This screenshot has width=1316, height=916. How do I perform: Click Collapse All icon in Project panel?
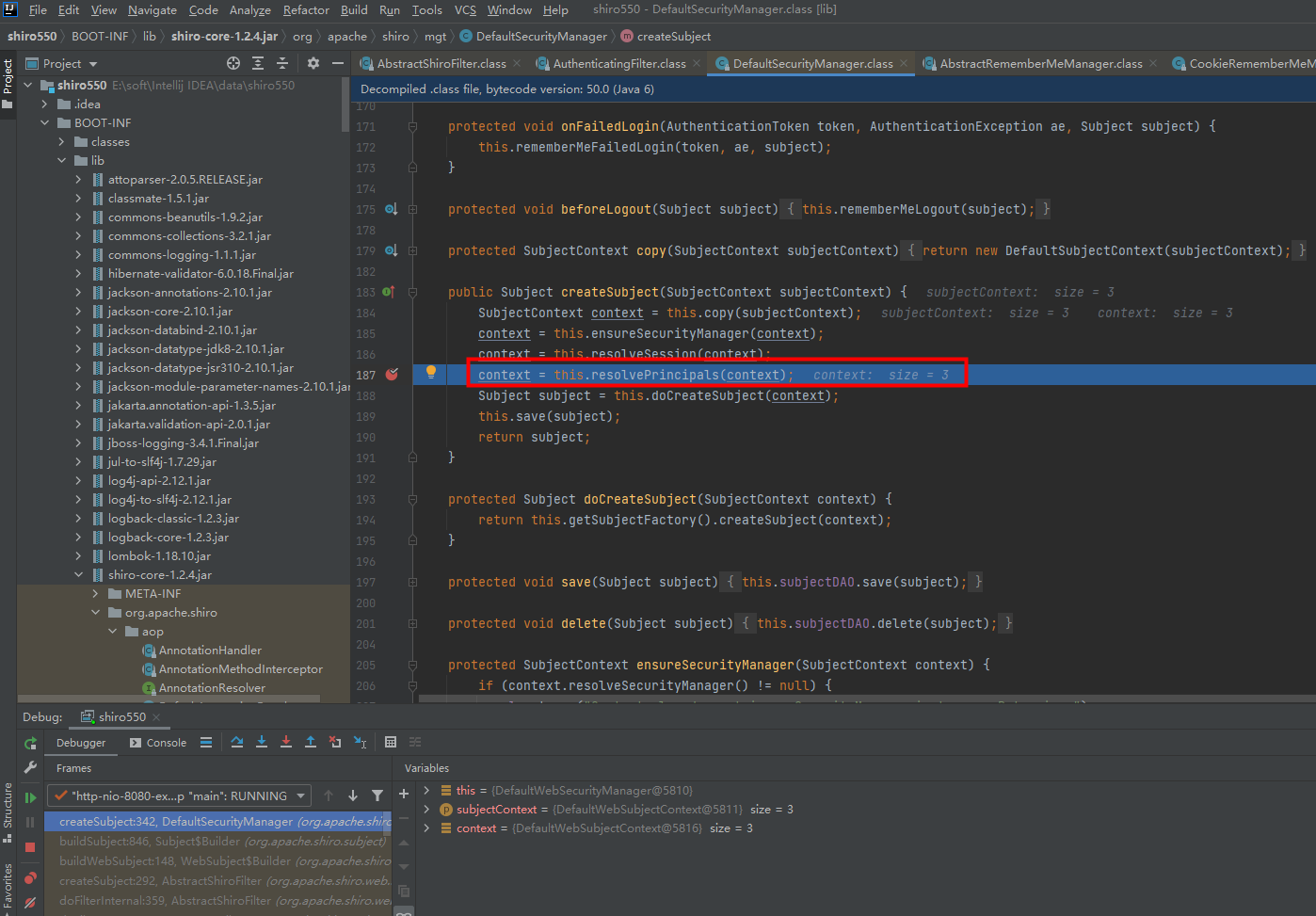[x=282, y=63]
